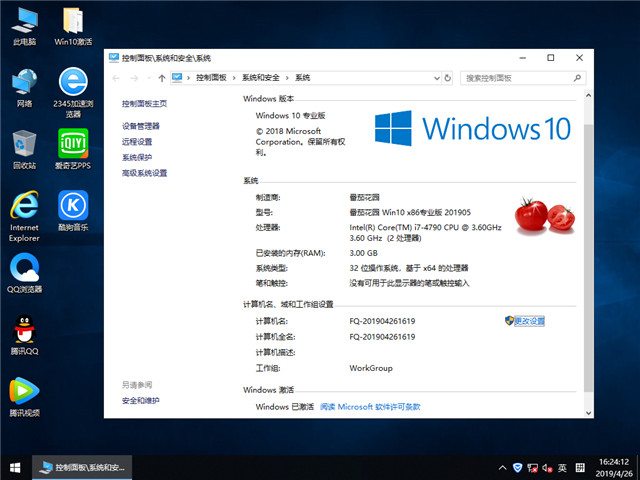Viewport: 640px width, 480px height.
Task: Open the 此电脑 desktop icon
Action: tap(24, 27)
